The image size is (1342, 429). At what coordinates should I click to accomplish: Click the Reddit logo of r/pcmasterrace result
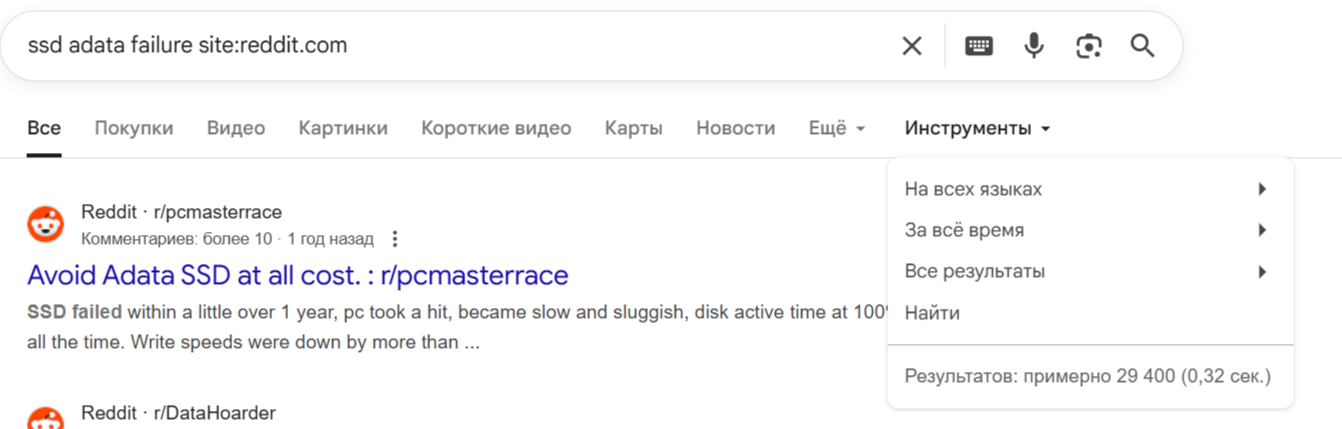tap(45, 224)
